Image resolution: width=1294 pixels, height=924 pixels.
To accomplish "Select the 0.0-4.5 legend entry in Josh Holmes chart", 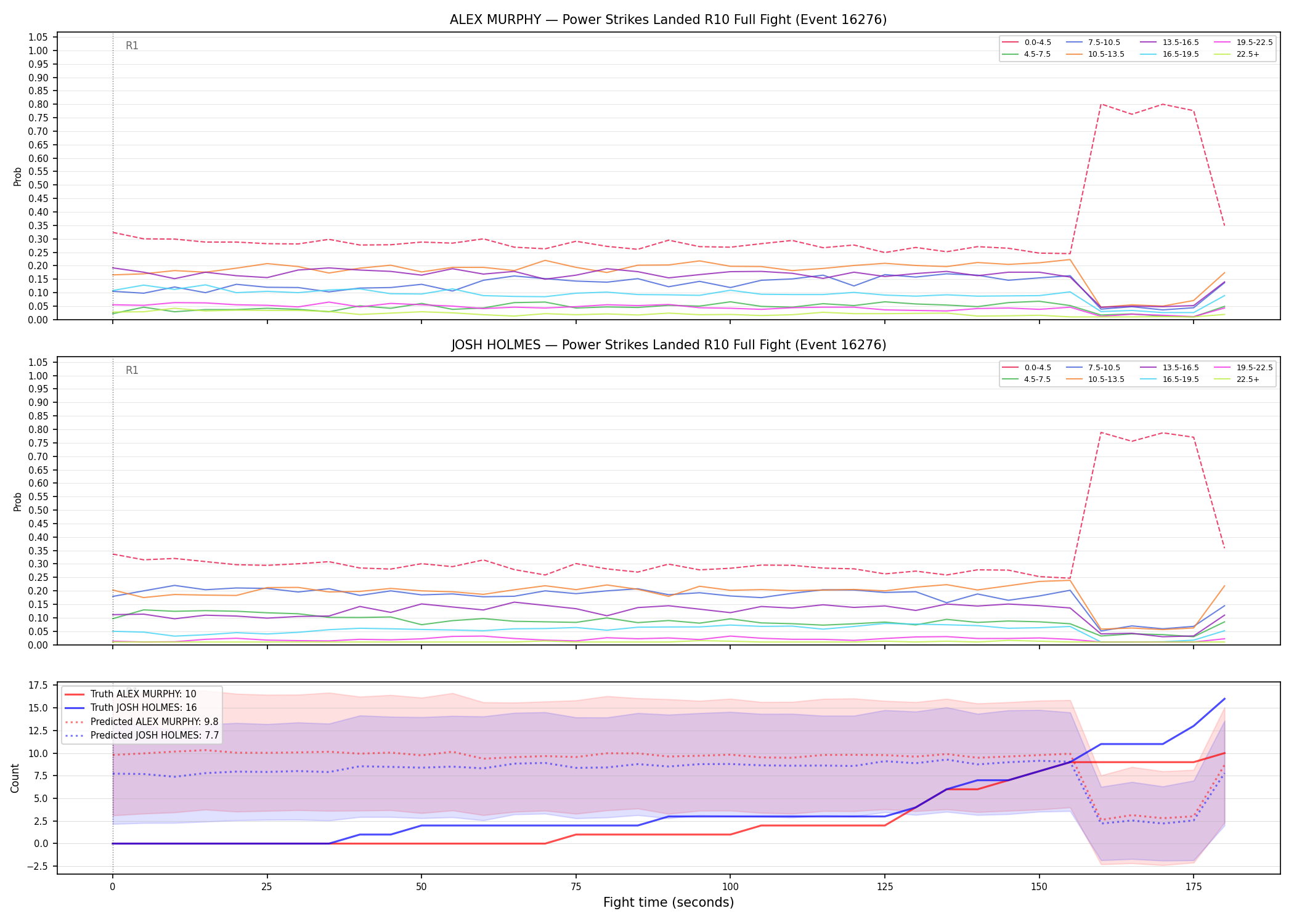I will tap(1027, 368).
